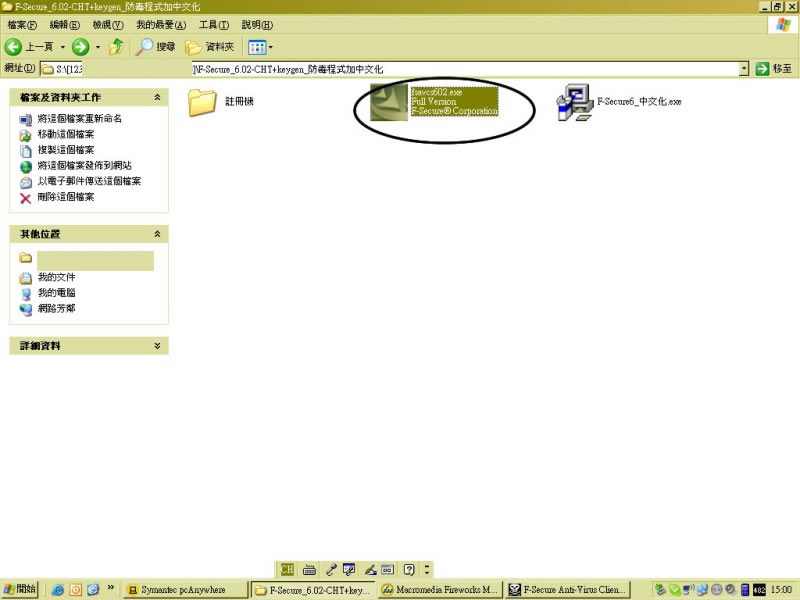Open the 說明(H) menu
Image resolution: width=800 pixels, height=600 pixels.
(257, 24)
